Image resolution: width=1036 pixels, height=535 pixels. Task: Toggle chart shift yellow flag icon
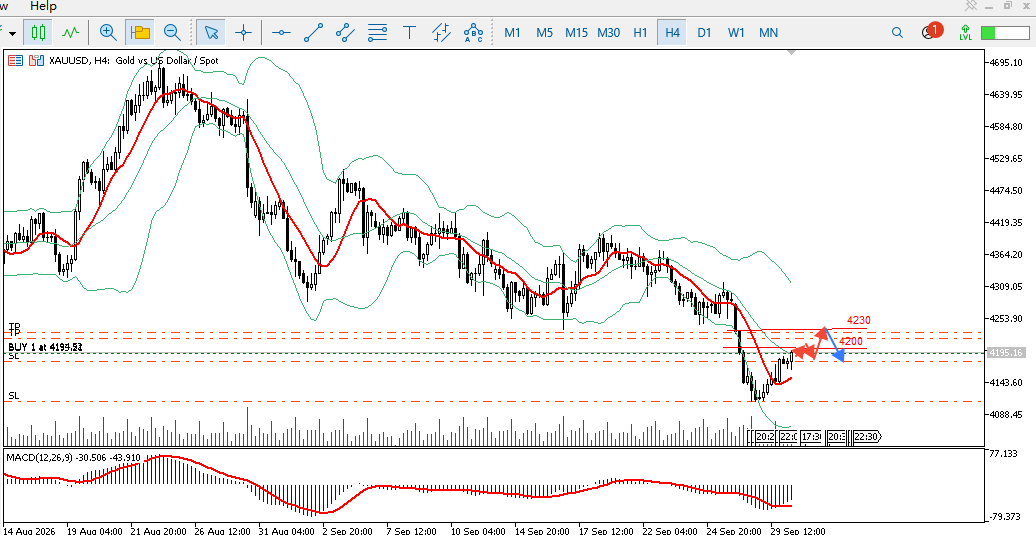pos(140,32)
